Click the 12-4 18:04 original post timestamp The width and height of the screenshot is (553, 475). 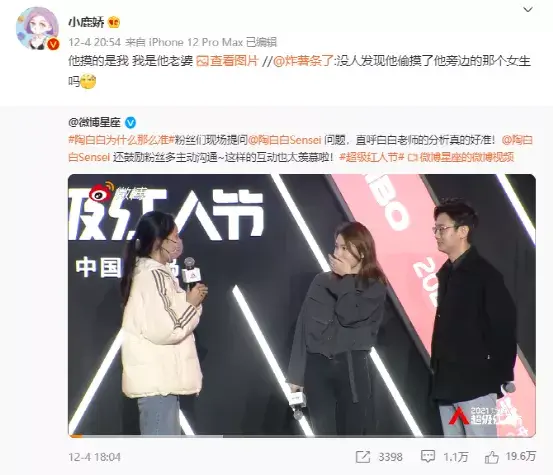coord(95,457)
